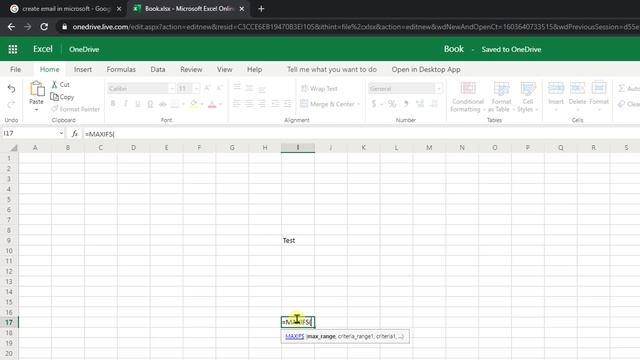This screenshot has height=360, width=640.
Task: Click the center align icon
Action: pyautogui.click(x=249, y=104)
